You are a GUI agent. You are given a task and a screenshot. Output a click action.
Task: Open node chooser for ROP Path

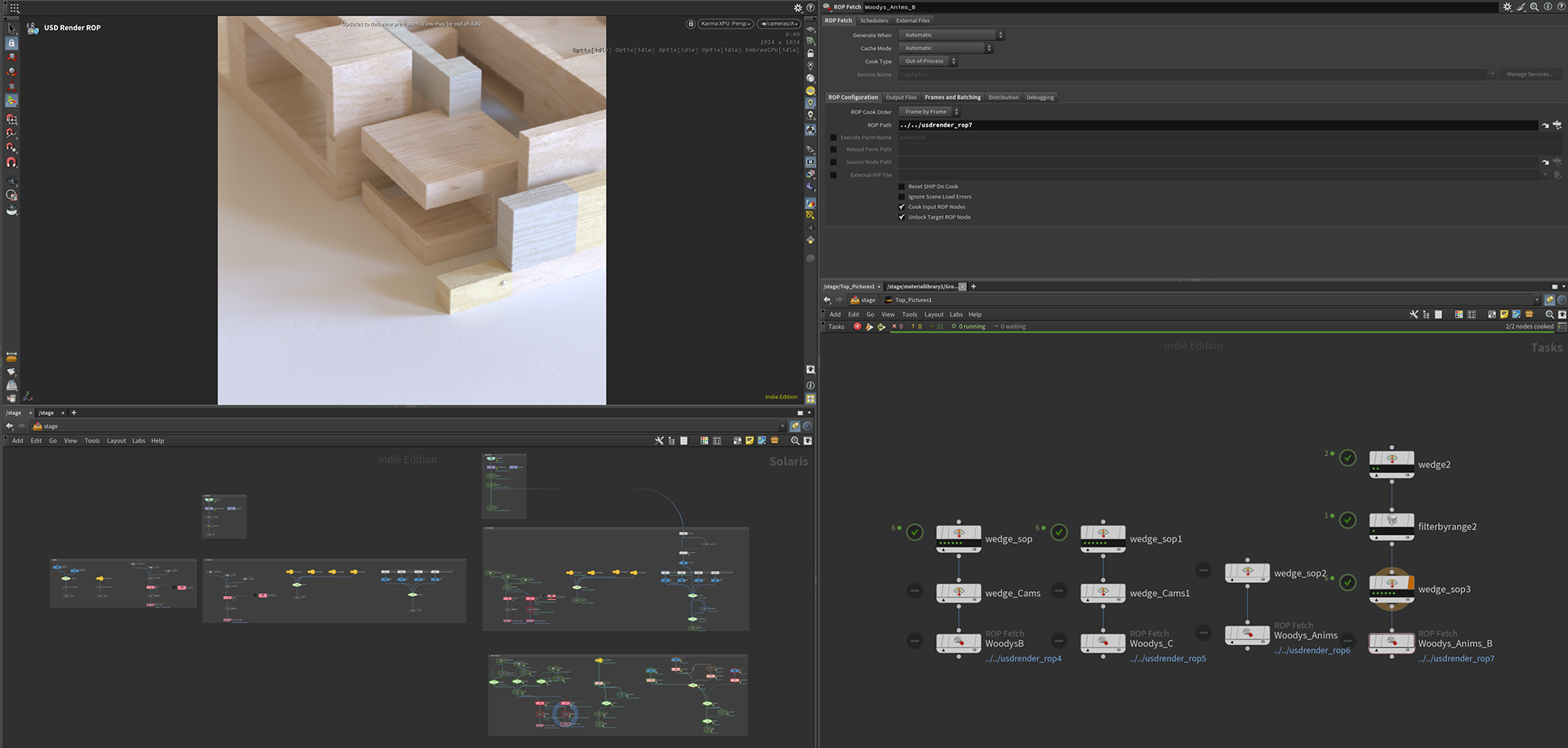point(1557,125)
